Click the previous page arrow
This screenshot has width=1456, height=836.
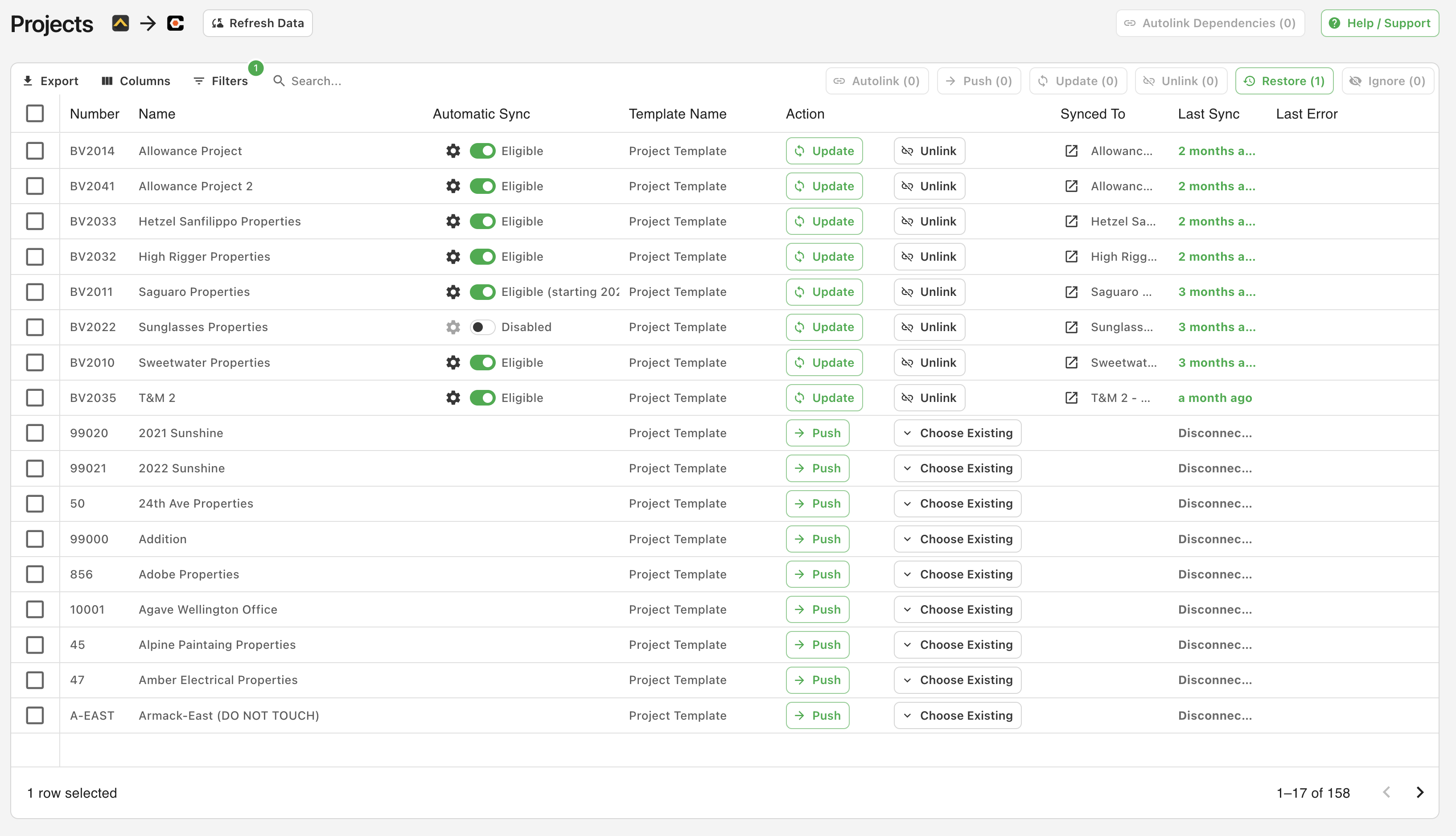pyautogui.click(x=1386, y=793)
